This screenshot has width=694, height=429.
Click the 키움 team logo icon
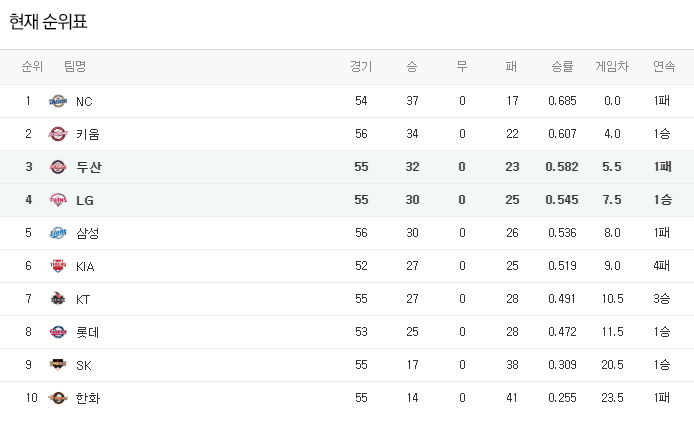[x=58, y=134]
